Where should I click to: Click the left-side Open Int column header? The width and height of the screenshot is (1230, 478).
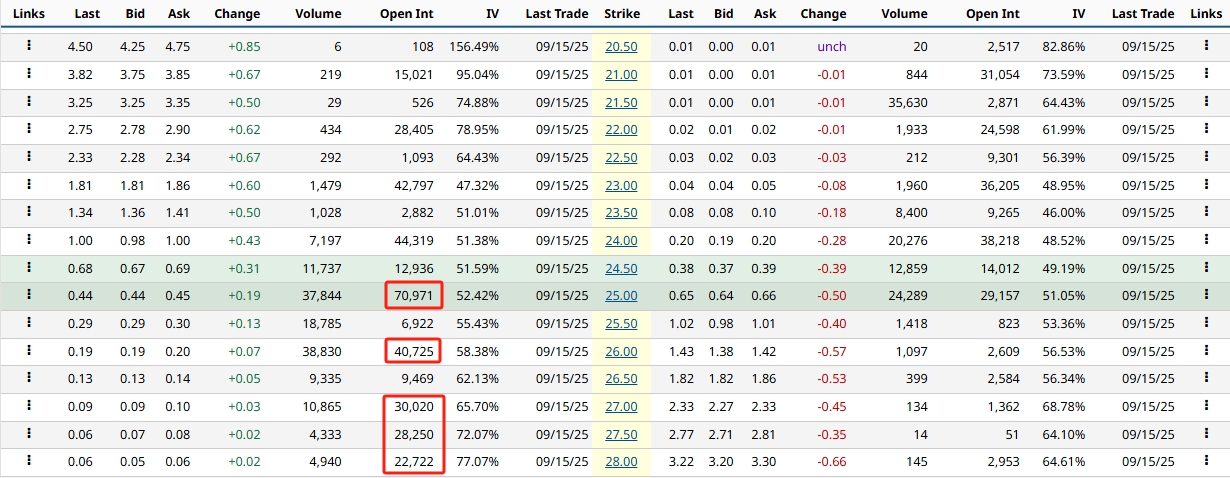(406, 14)
